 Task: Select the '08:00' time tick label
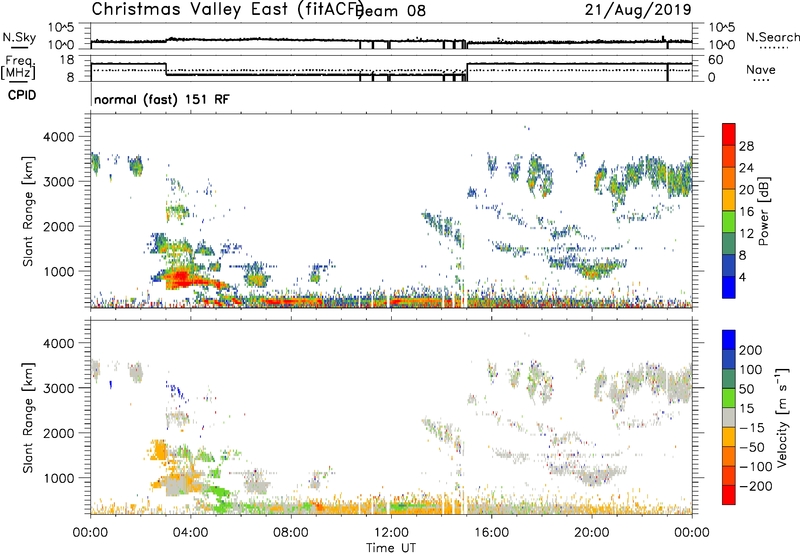tap(291, 533)
